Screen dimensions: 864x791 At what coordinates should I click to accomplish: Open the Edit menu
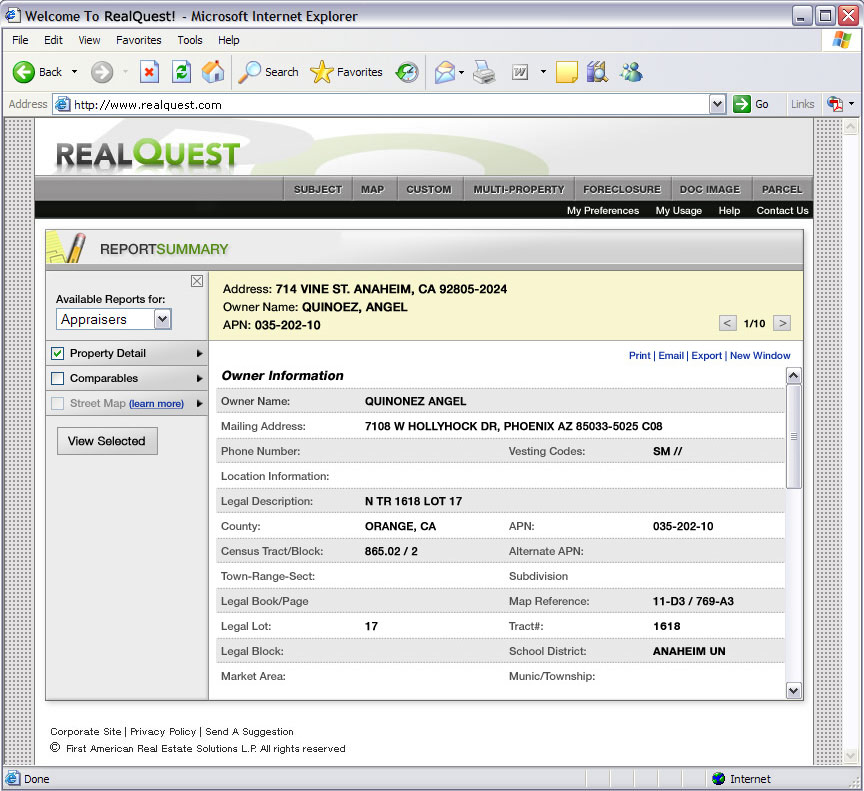(x=53, y=40)
